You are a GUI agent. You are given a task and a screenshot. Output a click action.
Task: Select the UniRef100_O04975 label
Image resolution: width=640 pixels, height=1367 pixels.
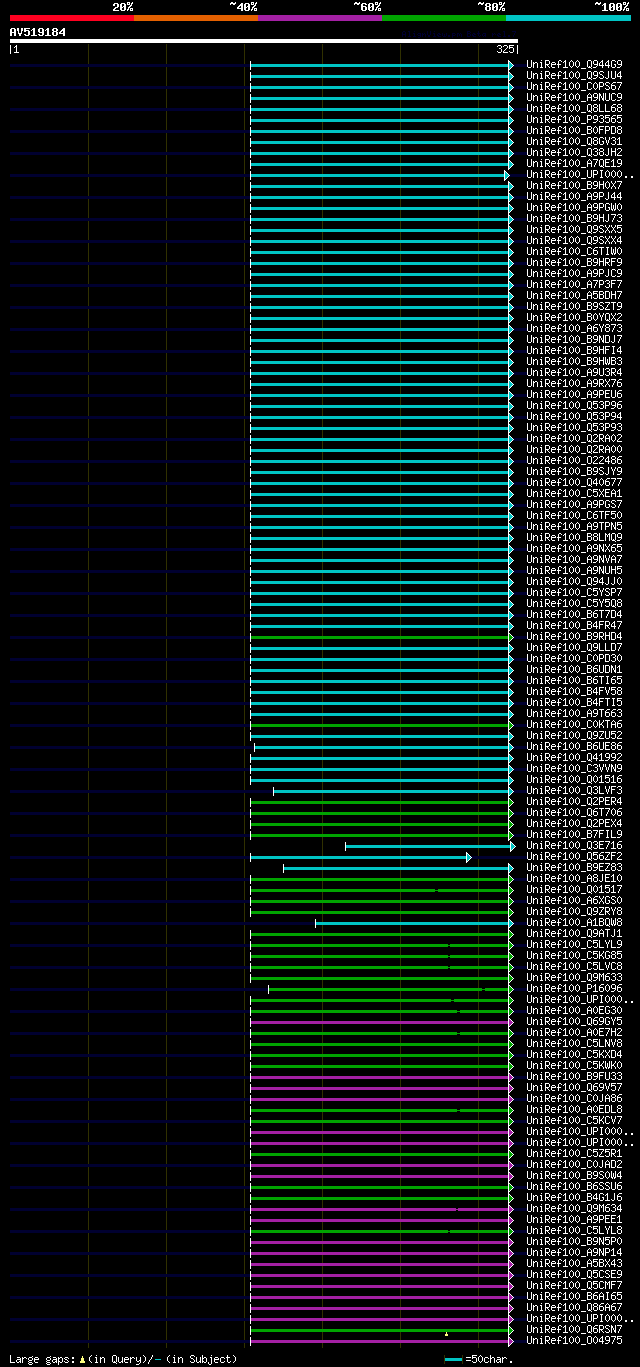tap(574, 1340)
